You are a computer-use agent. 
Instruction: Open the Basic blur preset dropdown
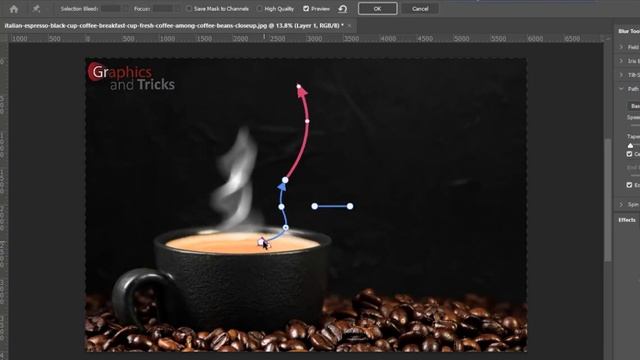click(634, 106)
